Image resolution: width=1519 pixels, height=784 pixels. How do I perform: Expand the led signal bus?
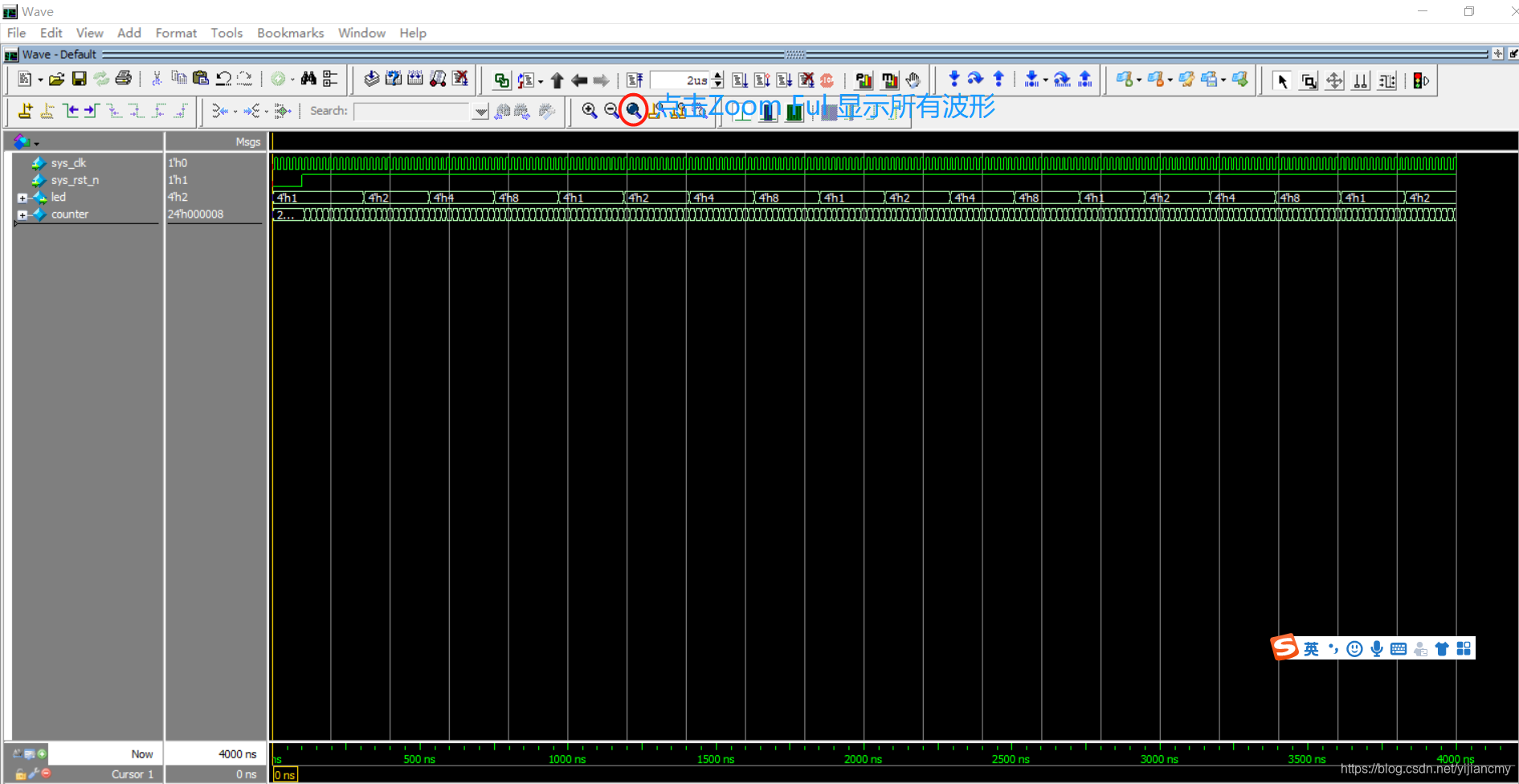coord(22,198)
